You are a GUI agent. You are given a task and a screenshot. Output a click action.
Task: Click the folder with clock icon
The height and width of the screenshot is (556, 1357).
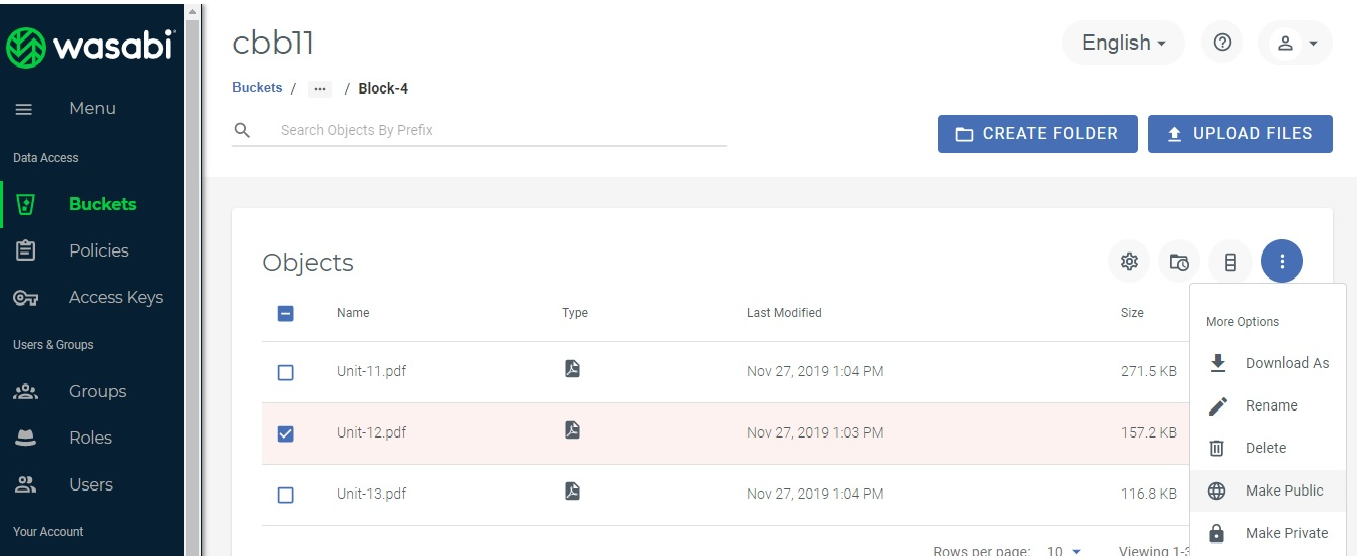1179,262
